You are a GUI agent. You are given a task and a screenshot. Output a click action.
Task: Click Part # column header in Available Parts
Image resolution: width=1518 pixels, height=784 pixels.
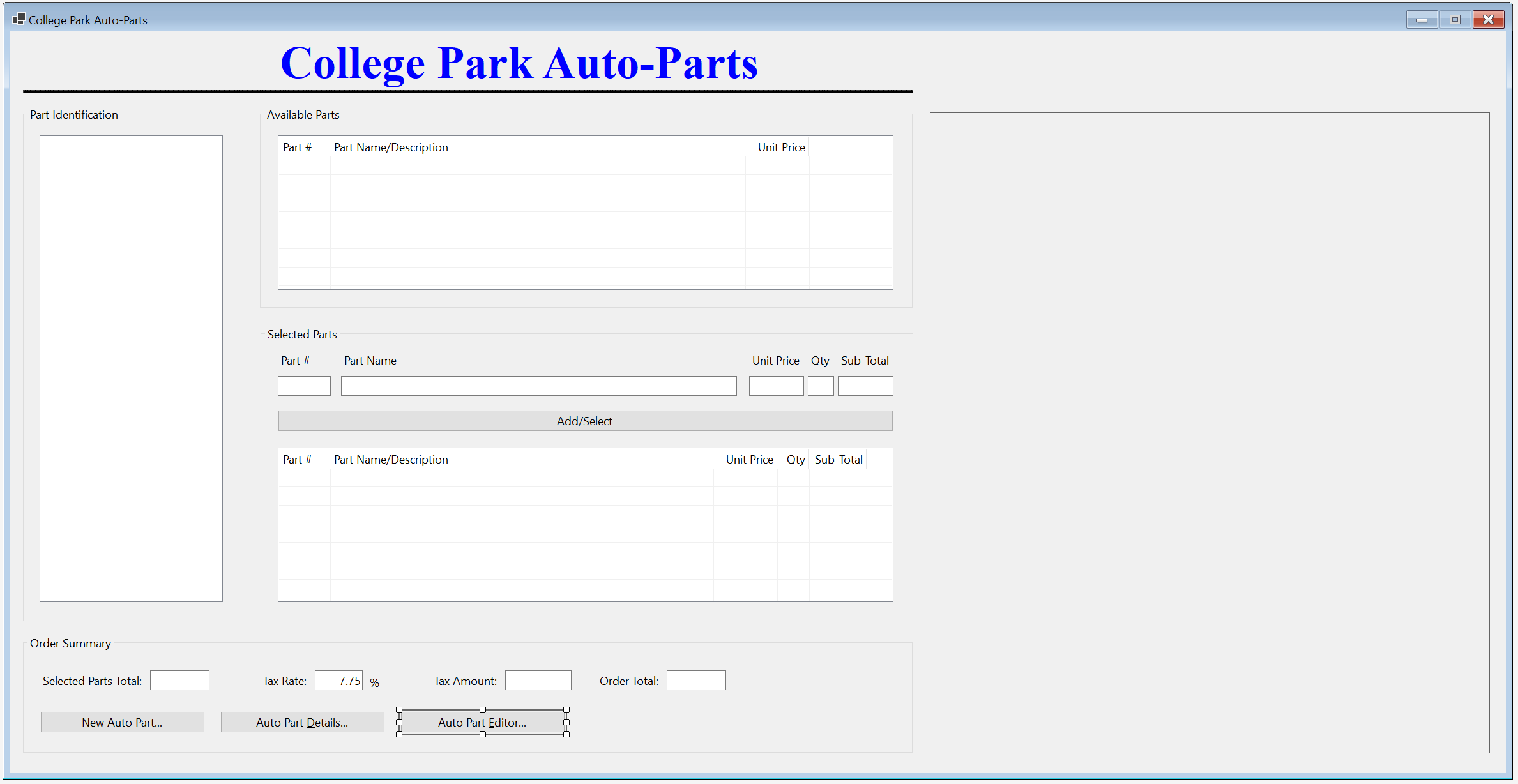pyautogui.click(x=304, y=147)
